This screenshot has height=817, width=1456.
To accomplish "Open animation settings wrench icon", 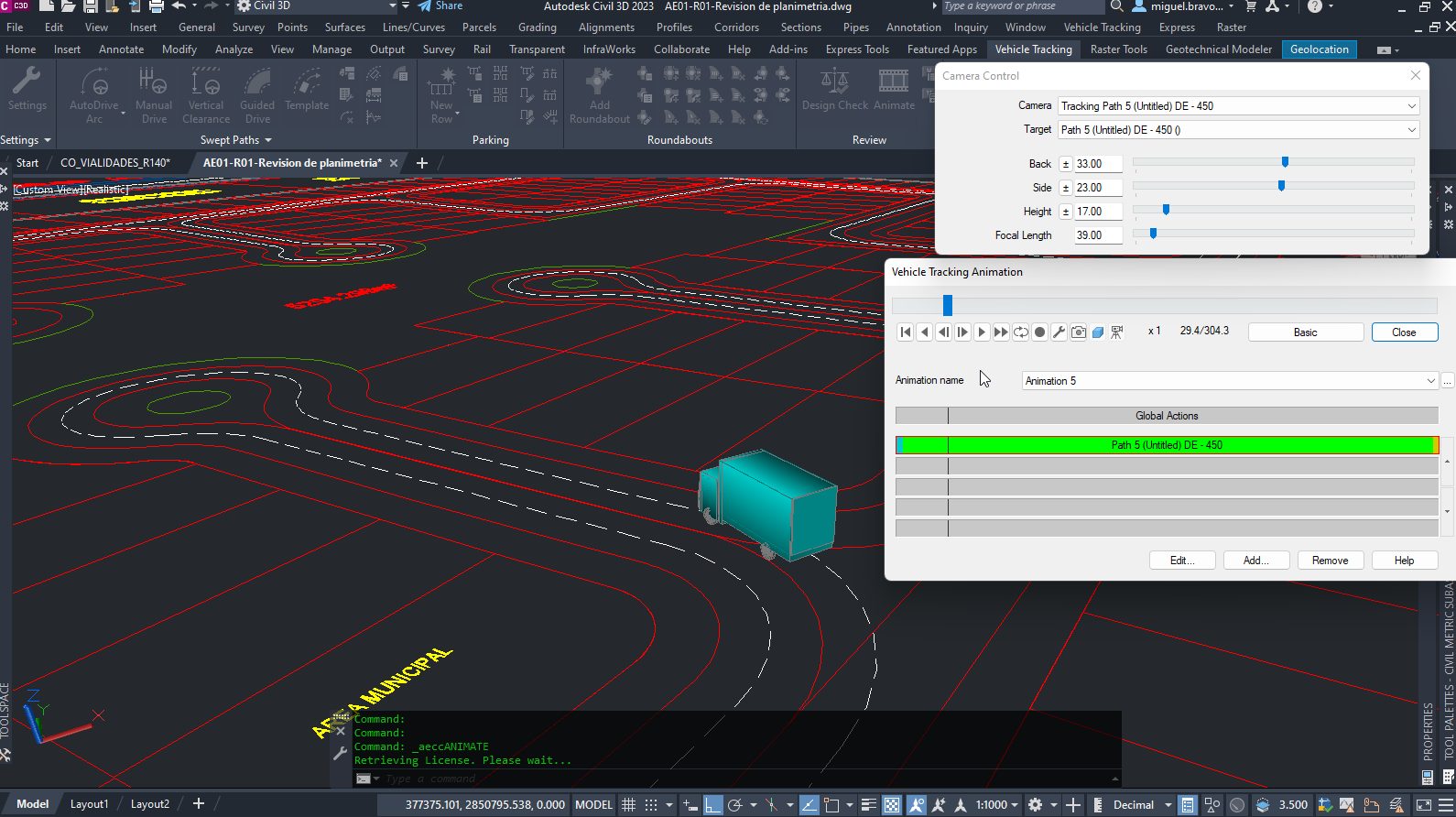I will tap(1059, 332).
